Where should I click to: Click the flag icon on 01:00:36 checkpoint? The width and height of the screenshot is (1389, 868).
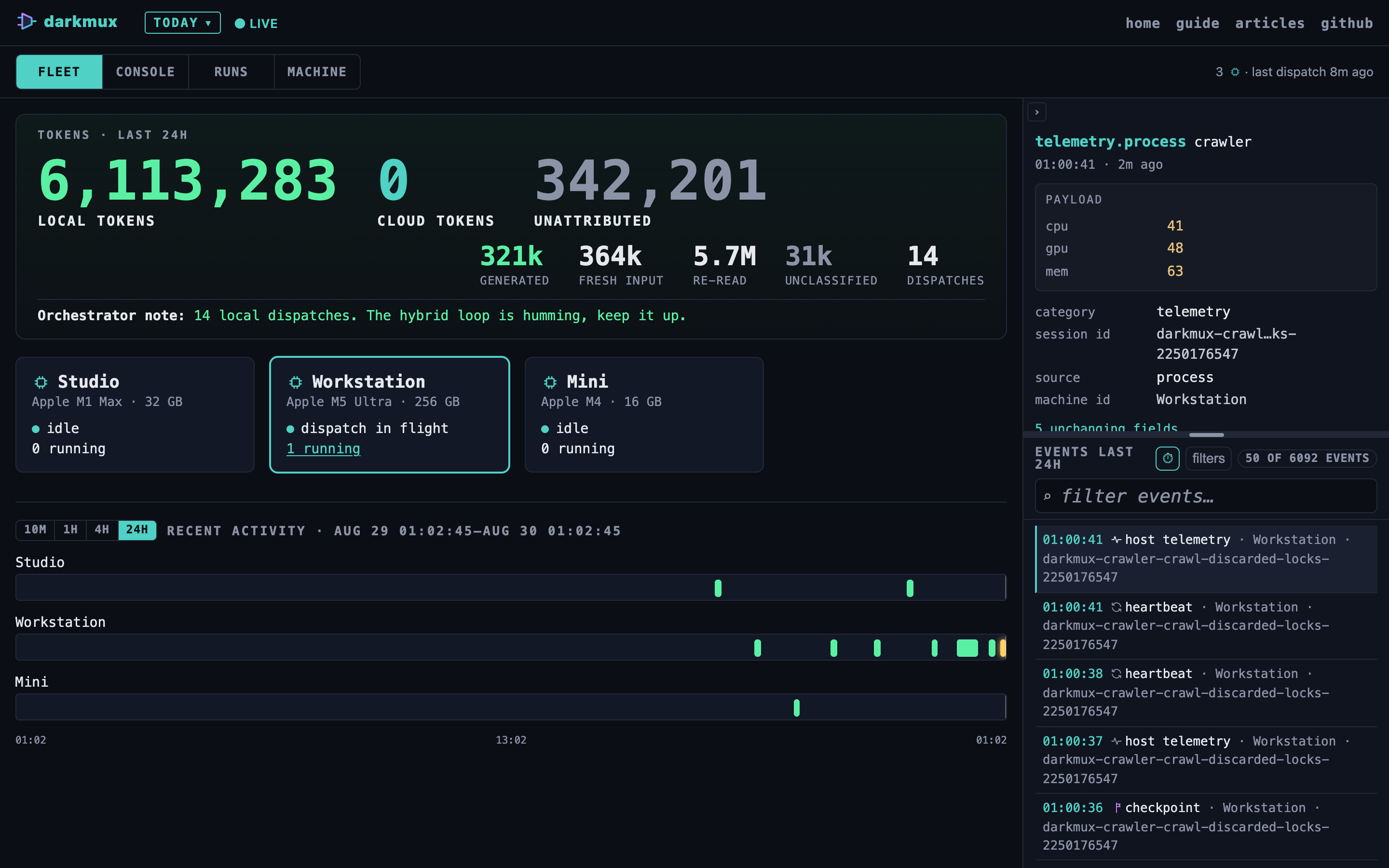[x=1117, y=808]
